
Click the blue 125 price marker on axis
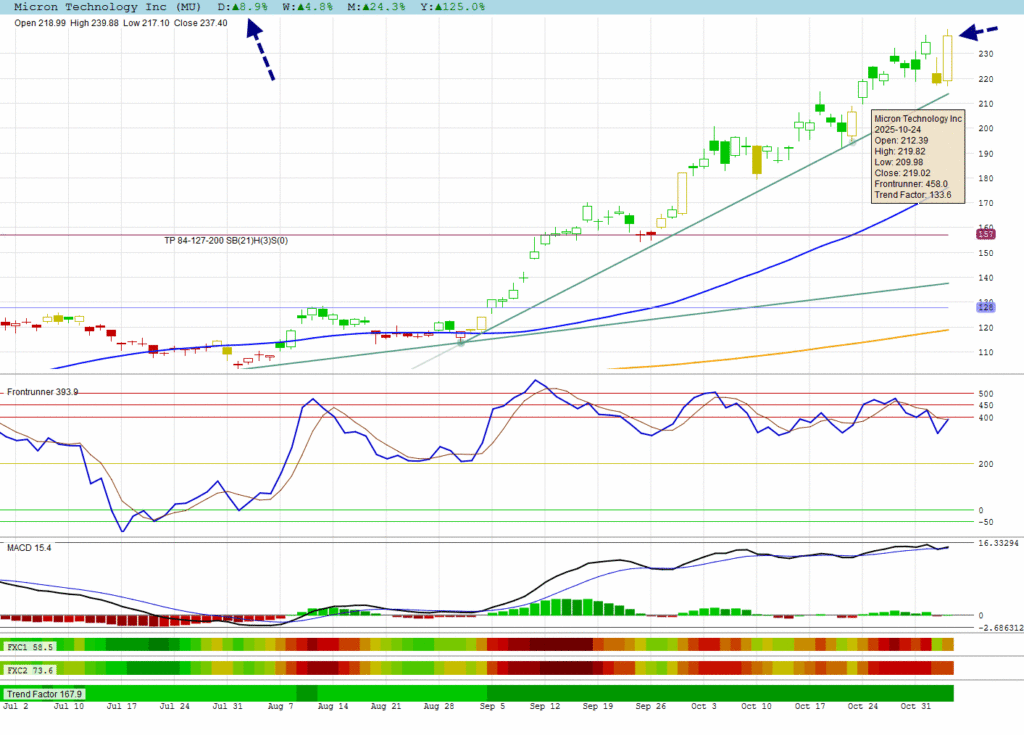pos(984,308)
